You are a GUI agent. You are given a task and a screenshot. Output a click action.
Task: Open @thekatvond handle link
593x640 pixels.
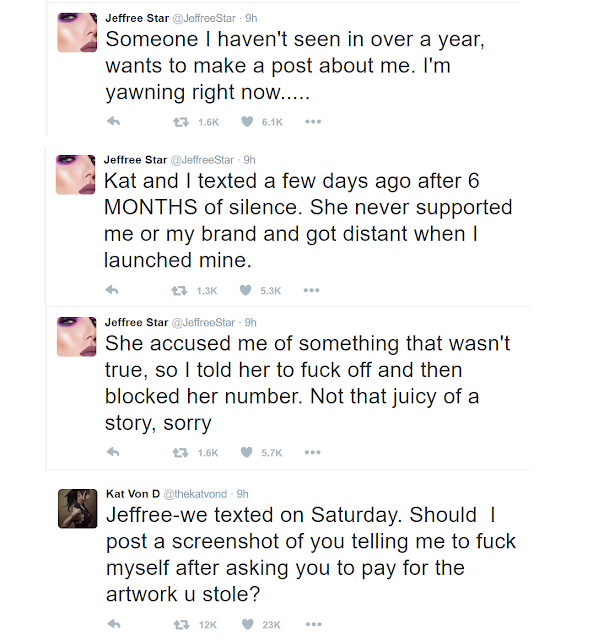[195, 494]
